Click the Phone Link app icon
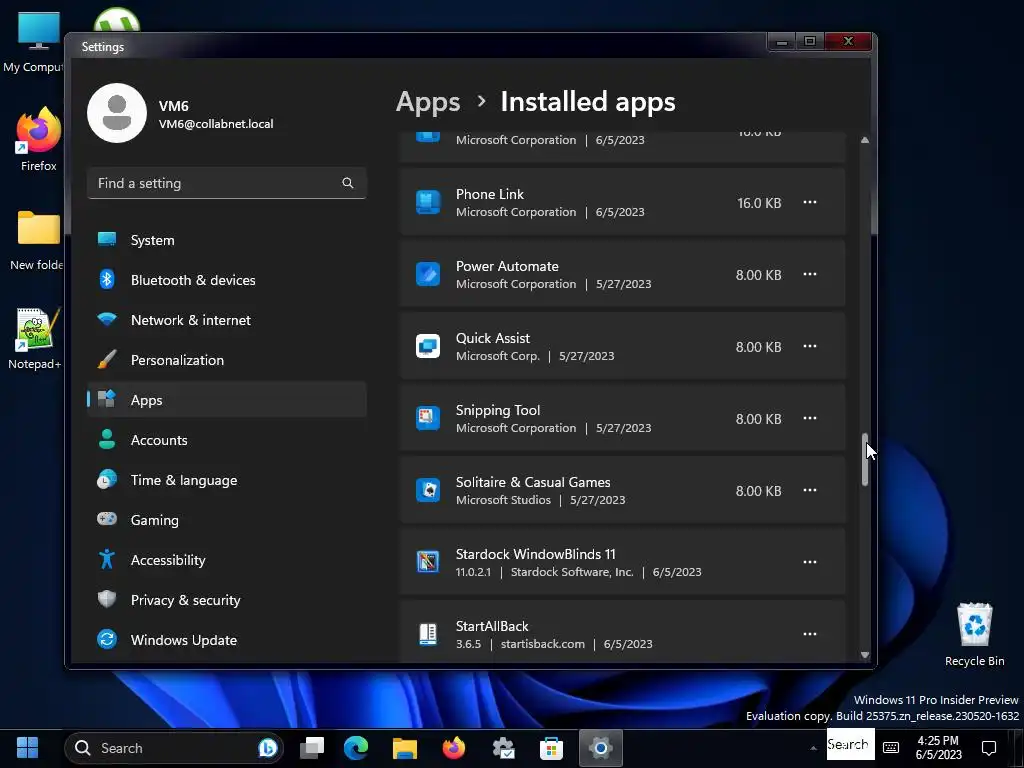Image resolution: width=1024 pixels, height=768 pixels. (428, 202)
